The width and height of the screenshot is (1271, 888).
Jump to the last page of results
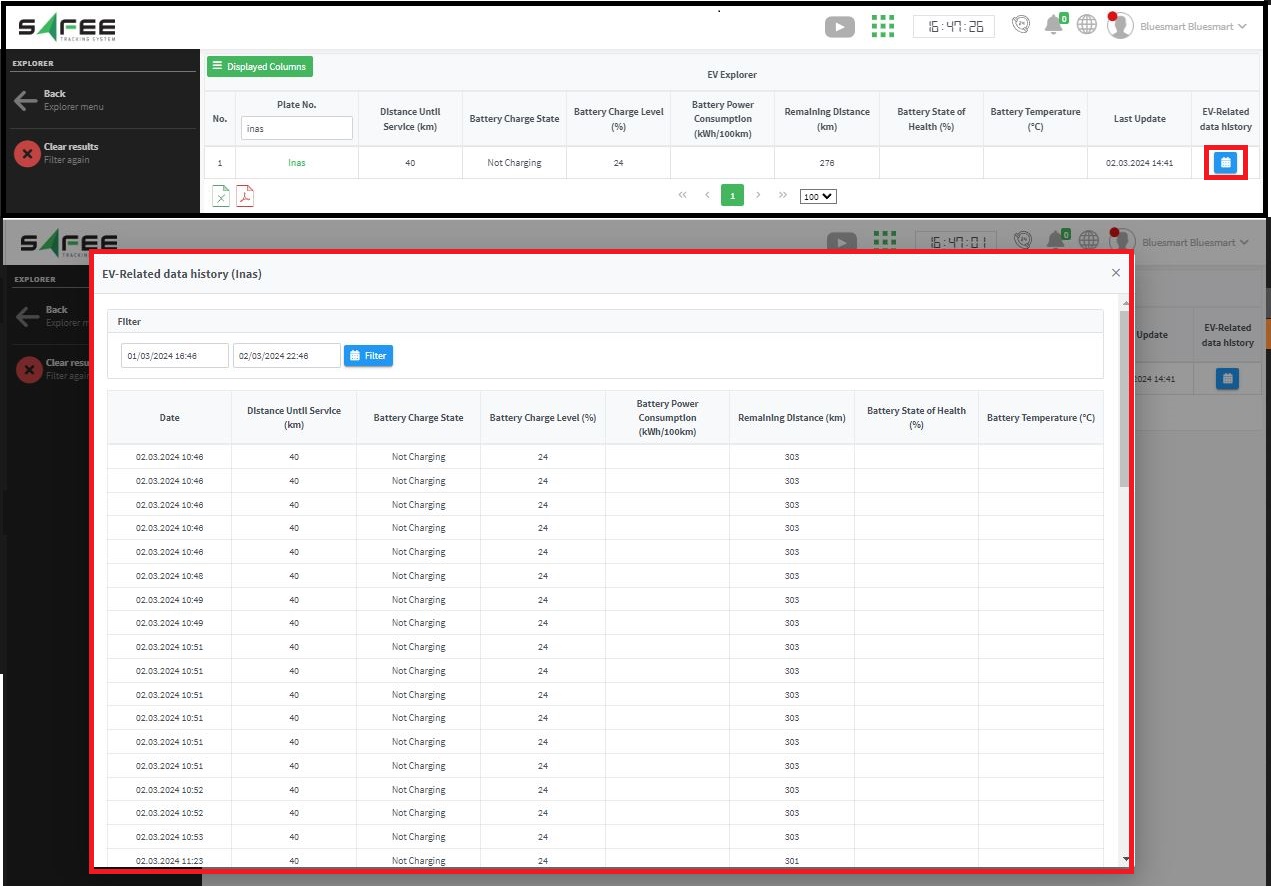coord(782,196)
